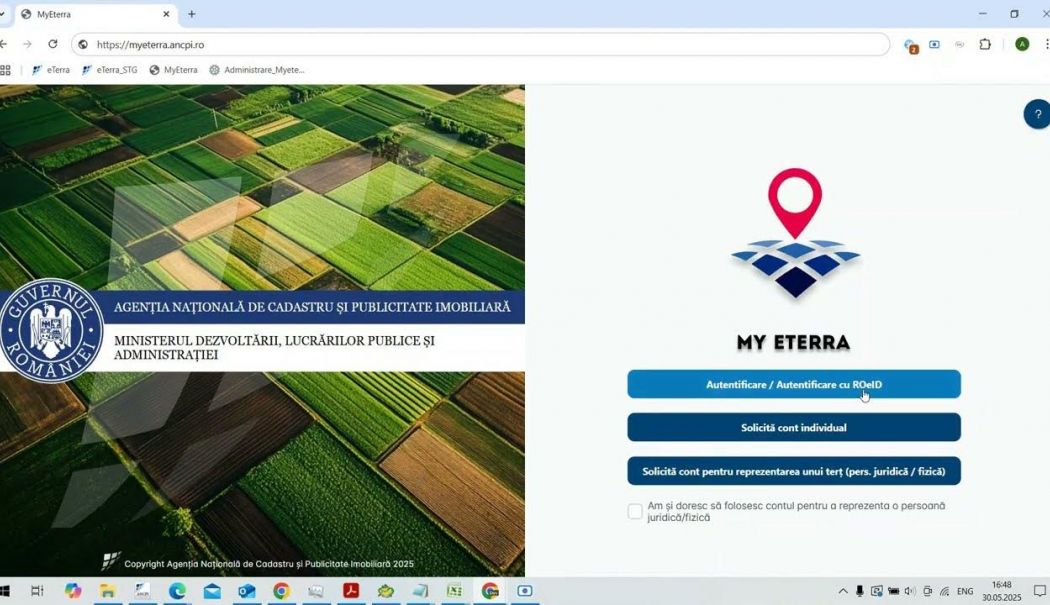Click the My Eterra map pin logo

click(795, 232)
